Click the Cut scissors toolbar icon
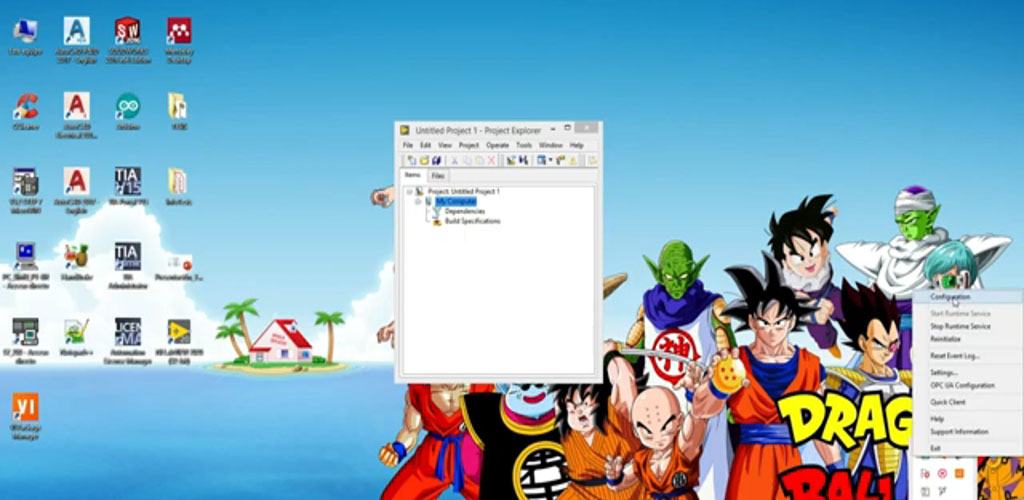The height and width of the screenshot is (500, 1024). [x=455, y=160]
